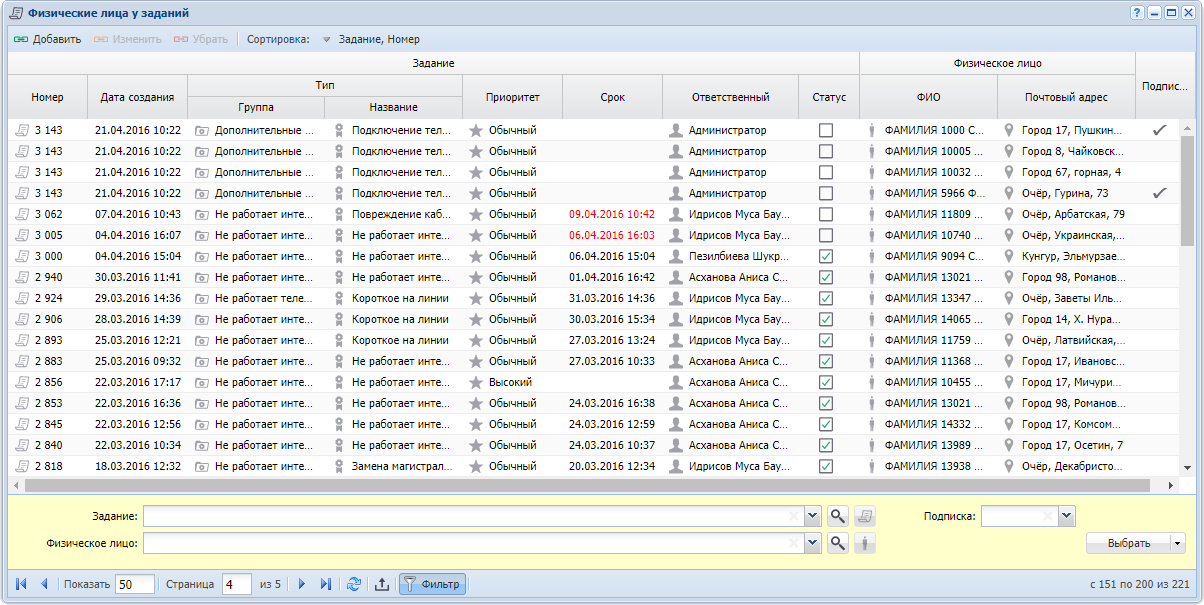The height and width of the screenshot is (605, 1204).
Task: Select cell Замена магистрал
Action: click(x=400, y=466)
